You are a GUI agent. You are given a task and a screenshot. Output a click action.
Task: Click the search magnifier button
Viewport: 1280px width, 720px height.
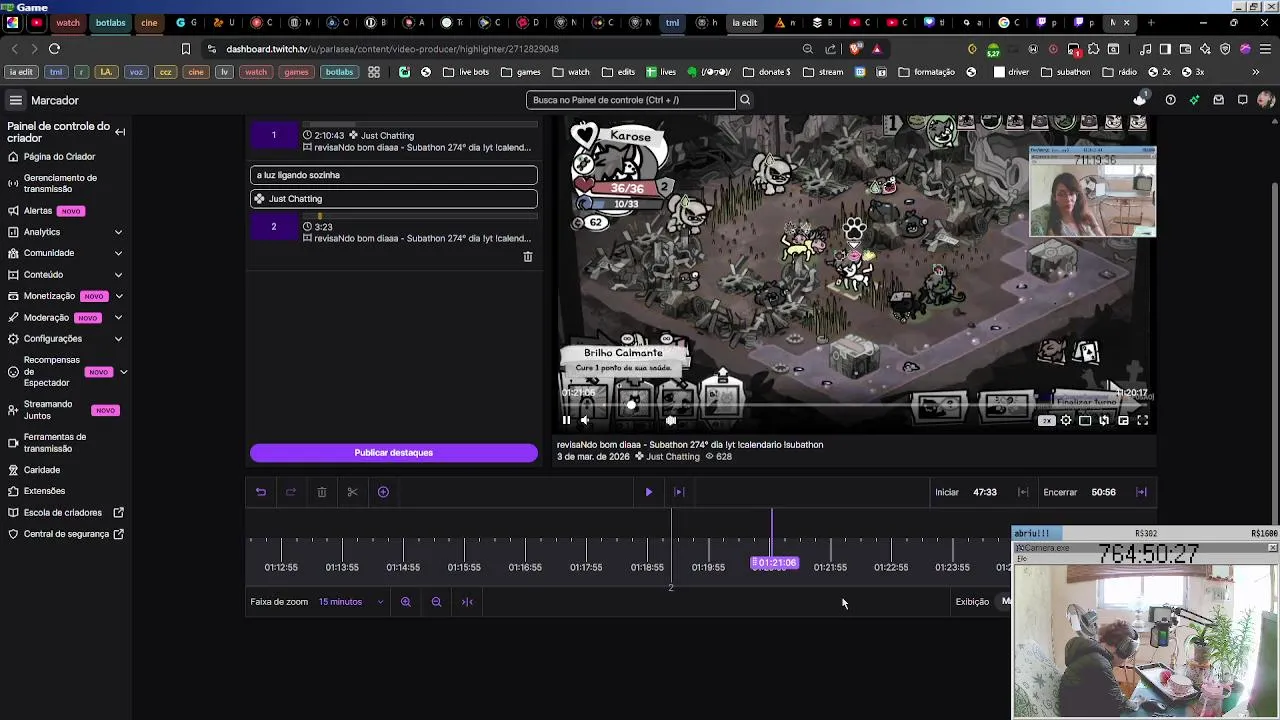click(x=744, y=100)
